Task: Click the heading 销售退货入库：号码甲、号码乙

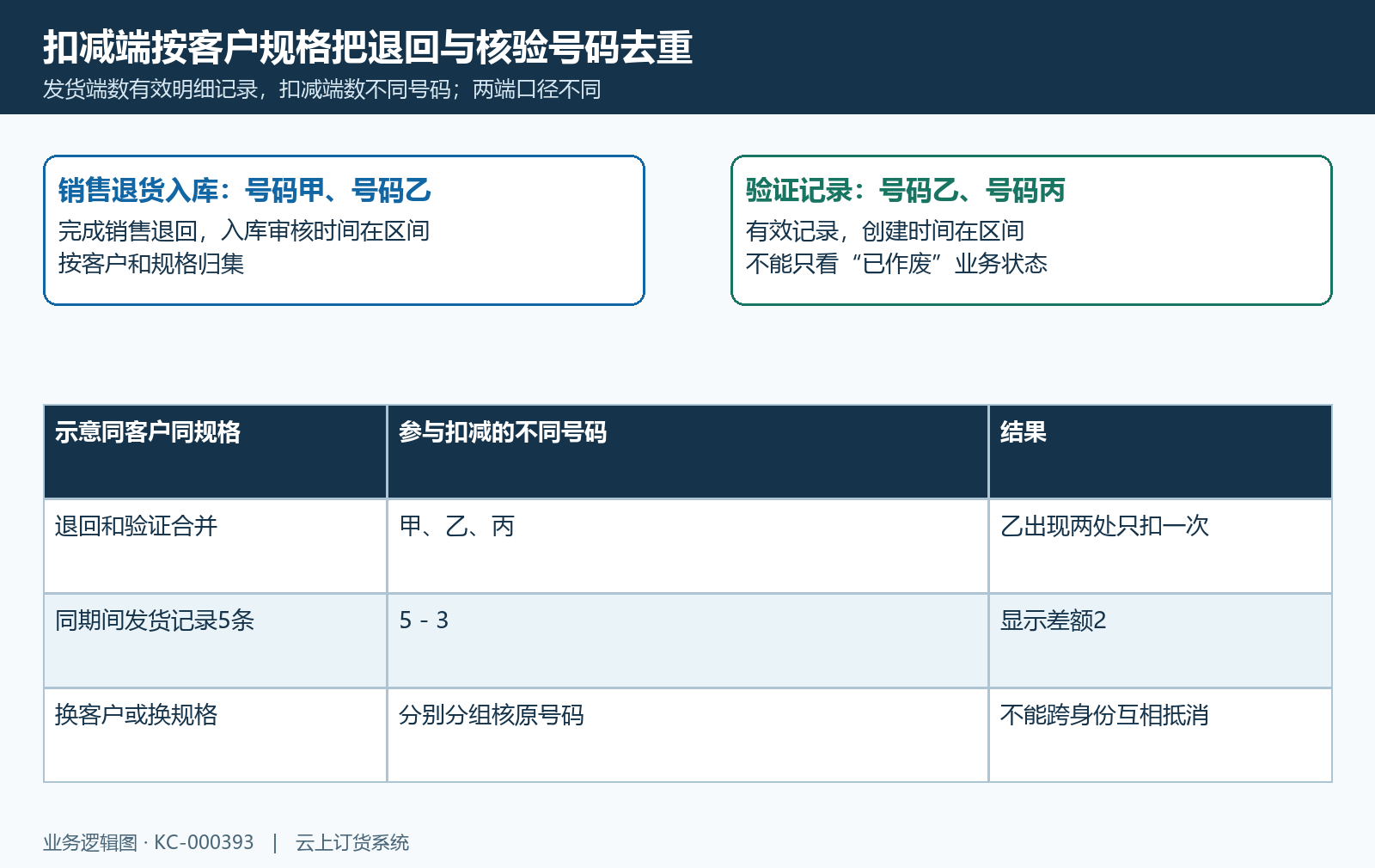Action: 245,190
